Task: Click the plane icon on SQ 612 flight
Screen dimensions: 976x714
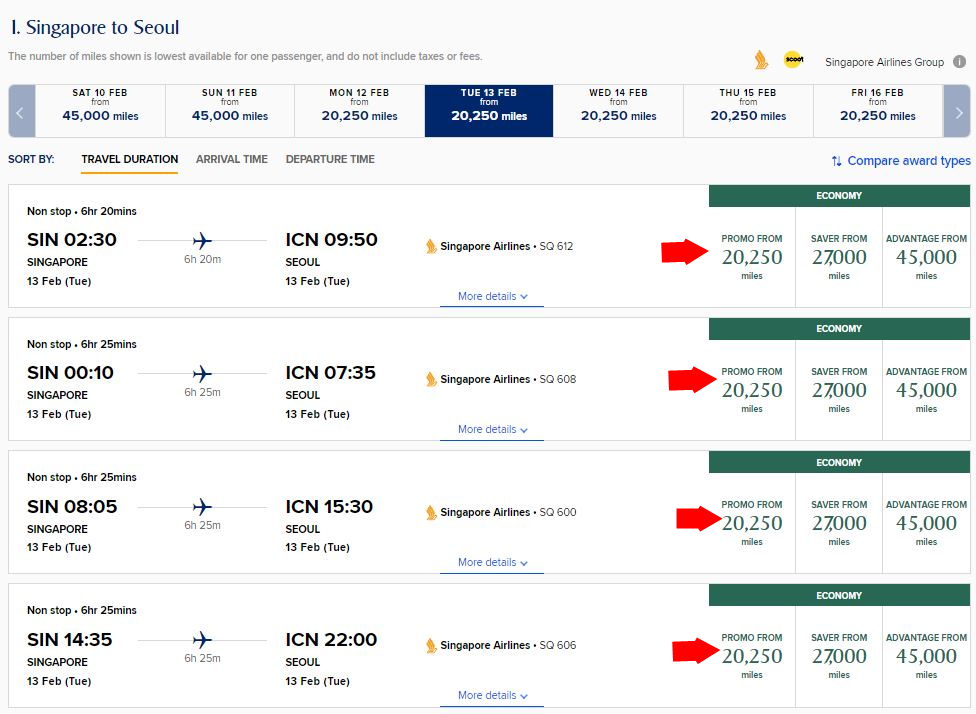Action: (202, 240)
